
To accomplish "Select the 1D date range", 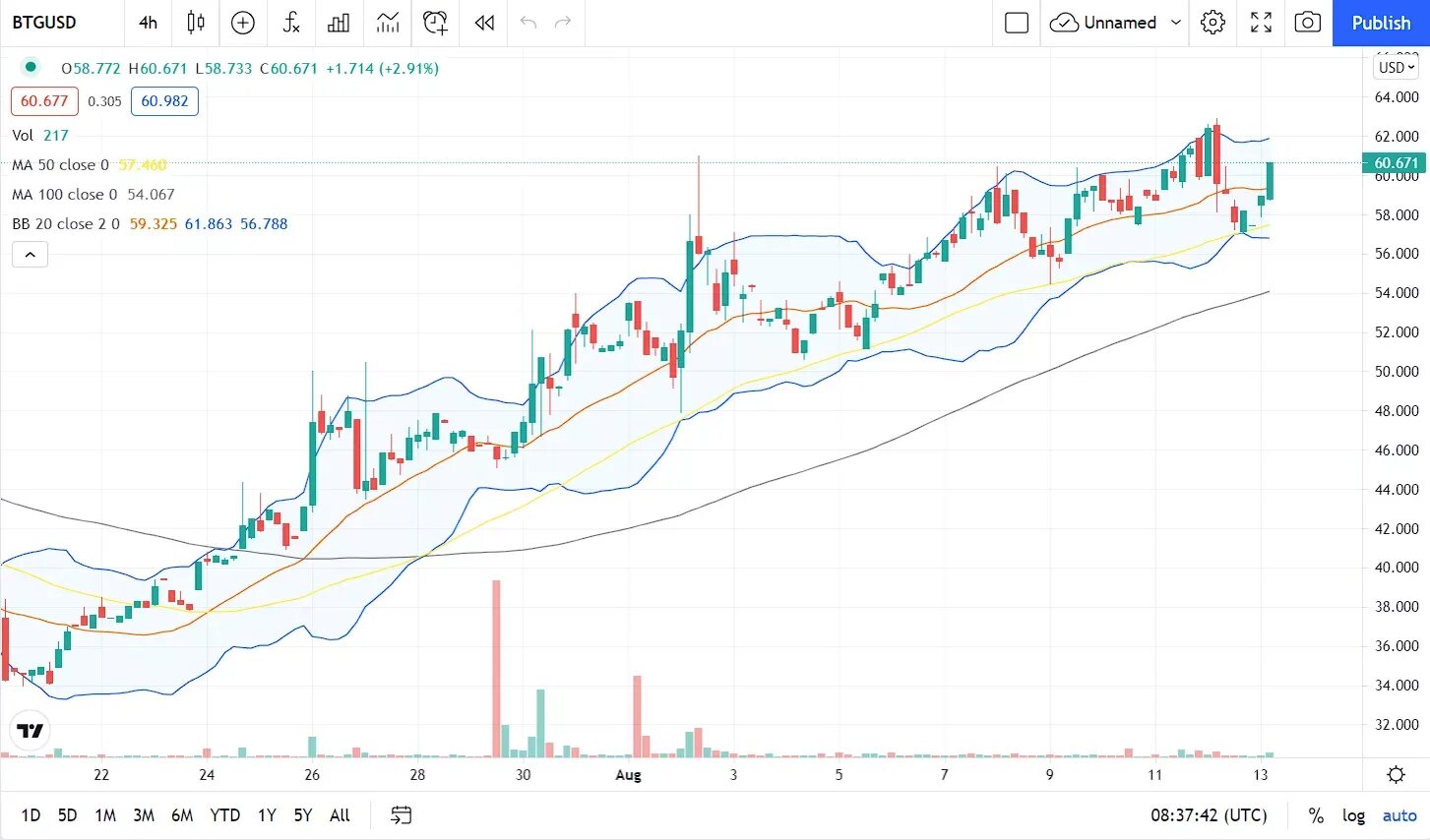I will pyautogui.click(x=31, y=815).
